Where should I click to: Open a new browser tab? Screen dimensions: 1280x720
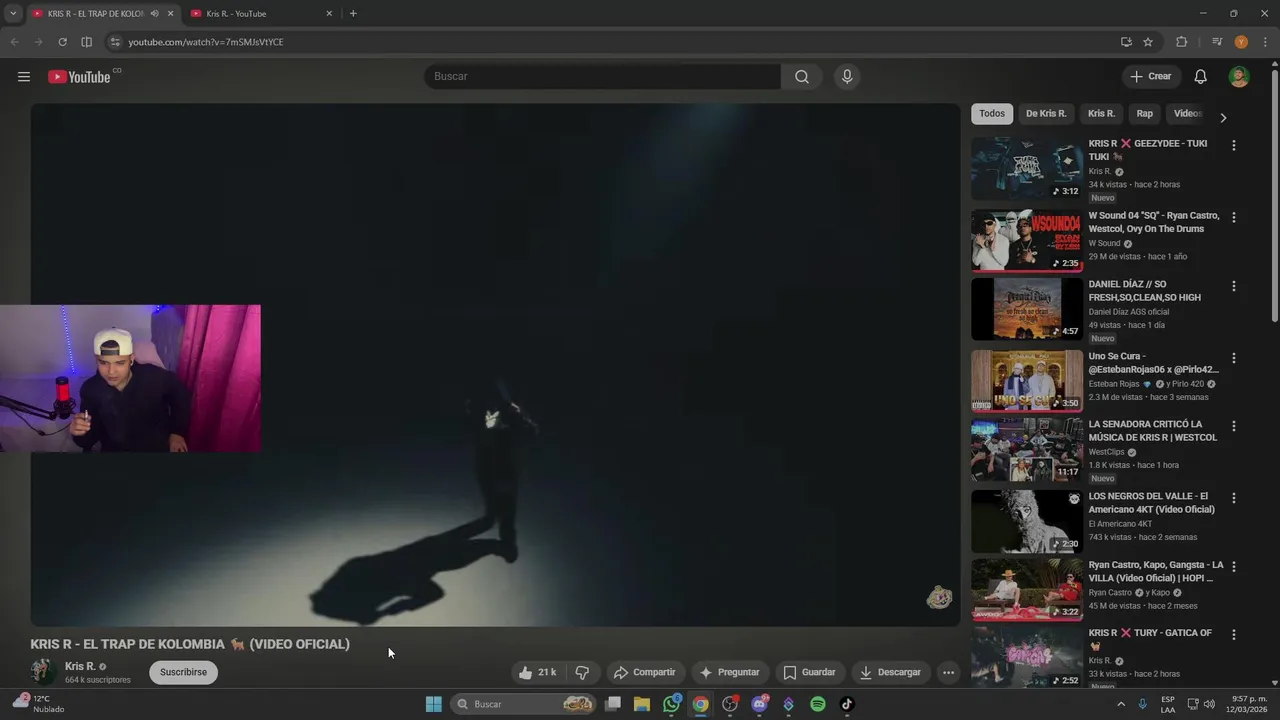coord(353,14)
